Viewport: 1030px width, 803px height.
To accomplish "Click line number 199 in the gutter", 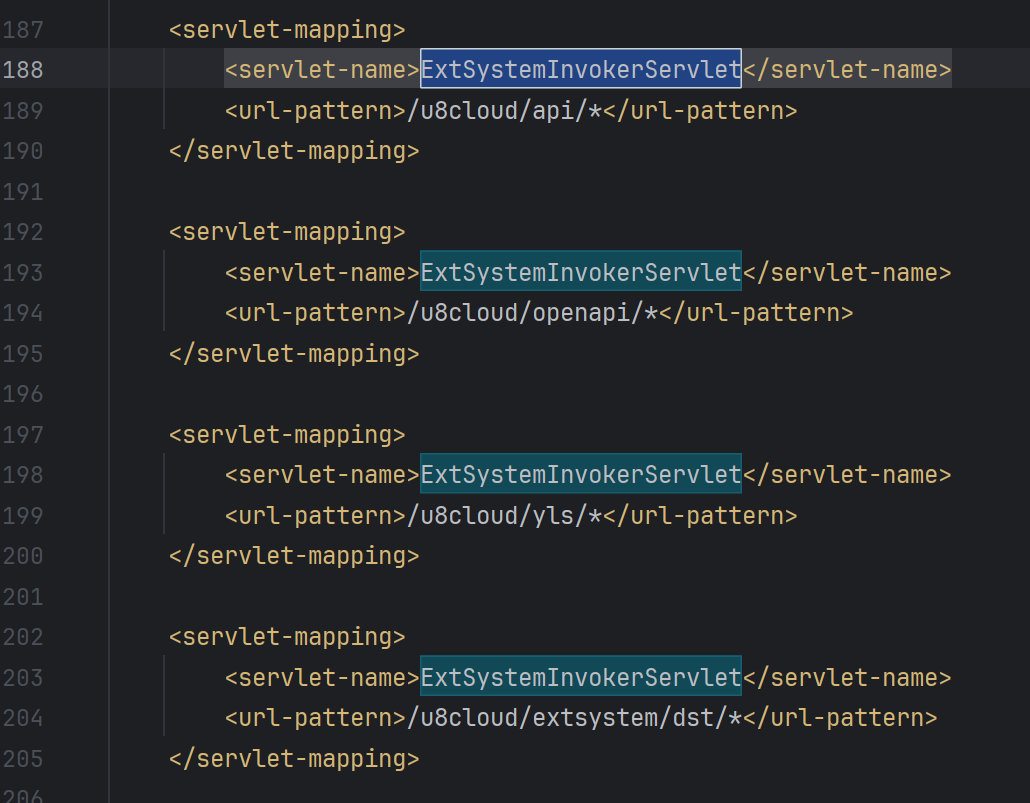I will click(x=23, y=516).
